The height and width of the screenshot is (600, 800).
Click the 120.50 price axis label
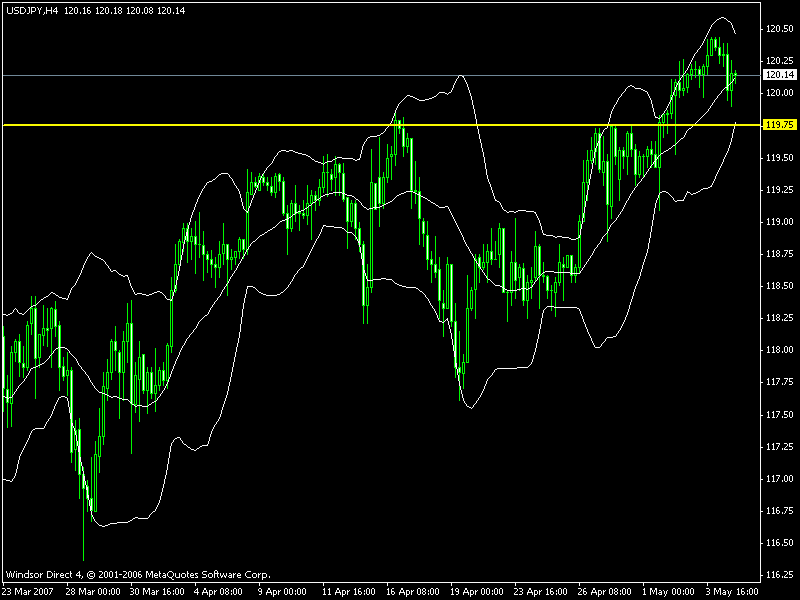pos(780,29)
